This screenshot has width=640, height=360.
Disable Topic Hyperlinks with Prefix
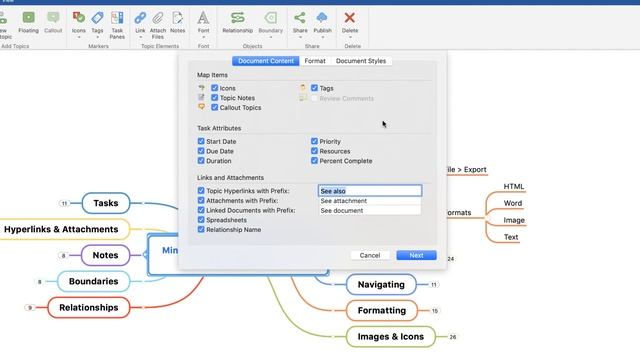pyautogui.click(x=201, y=191)
